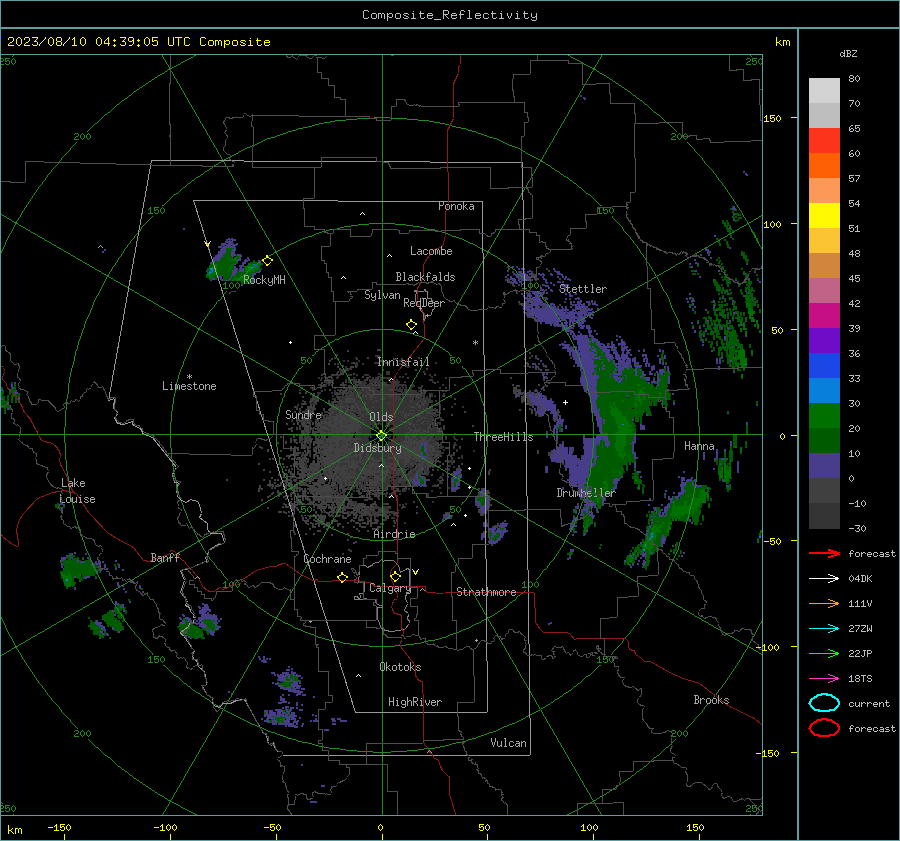900x841 pixels.
Task: Click the 2023/08/10 04:39:05 UTC timestamp
Action: pos(138,42)
